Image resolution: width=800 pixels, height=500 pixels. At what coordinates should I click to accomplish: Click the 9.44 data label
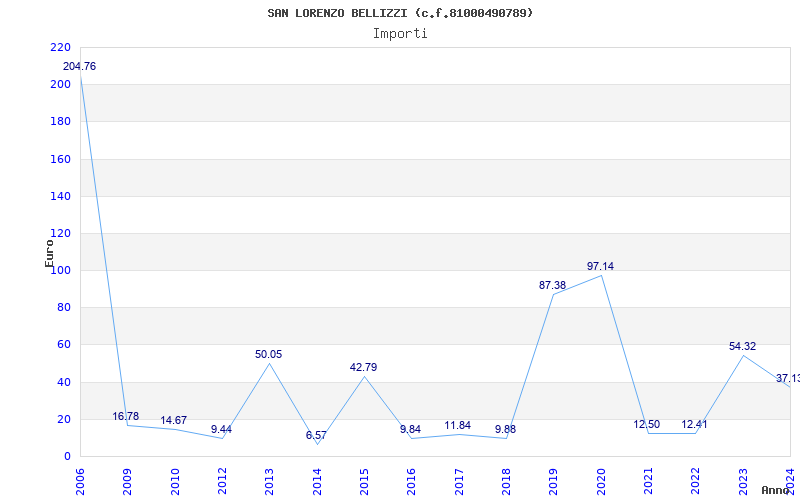(x=221, y=430)
